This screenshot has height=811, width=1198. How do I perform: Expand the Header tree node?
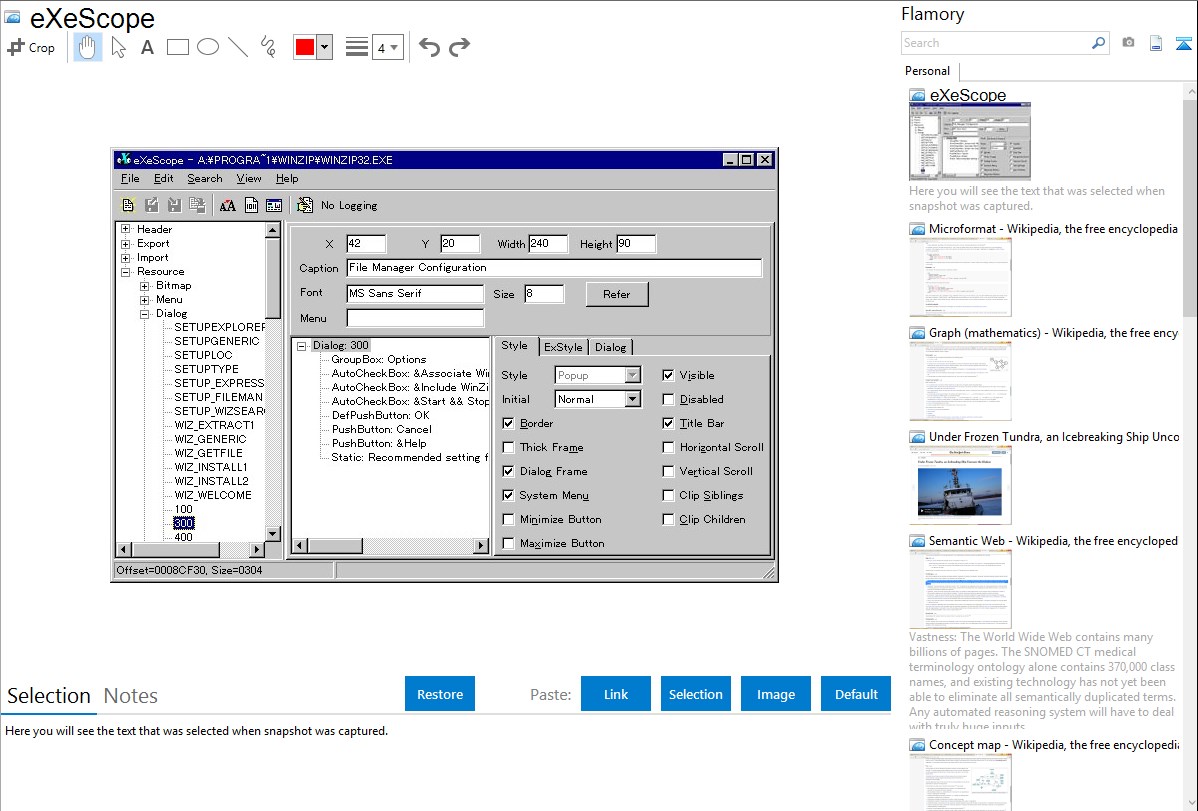tap(126, 229)
